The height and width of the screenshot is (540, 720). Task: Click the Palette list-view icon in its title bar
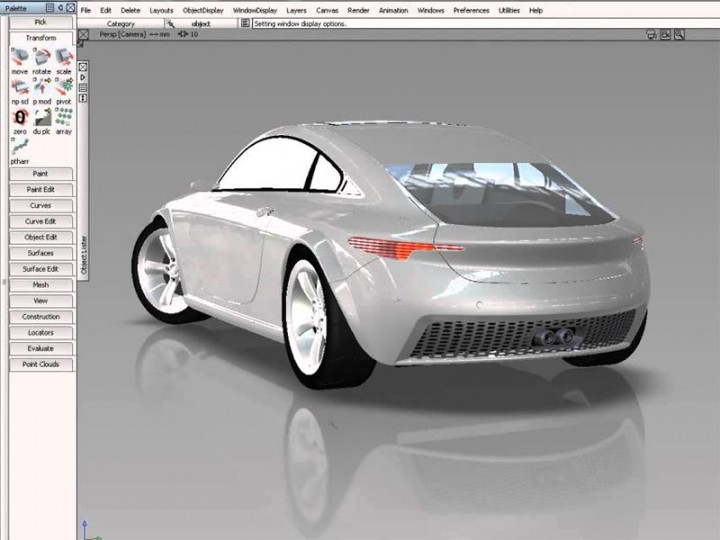(50, 8)
